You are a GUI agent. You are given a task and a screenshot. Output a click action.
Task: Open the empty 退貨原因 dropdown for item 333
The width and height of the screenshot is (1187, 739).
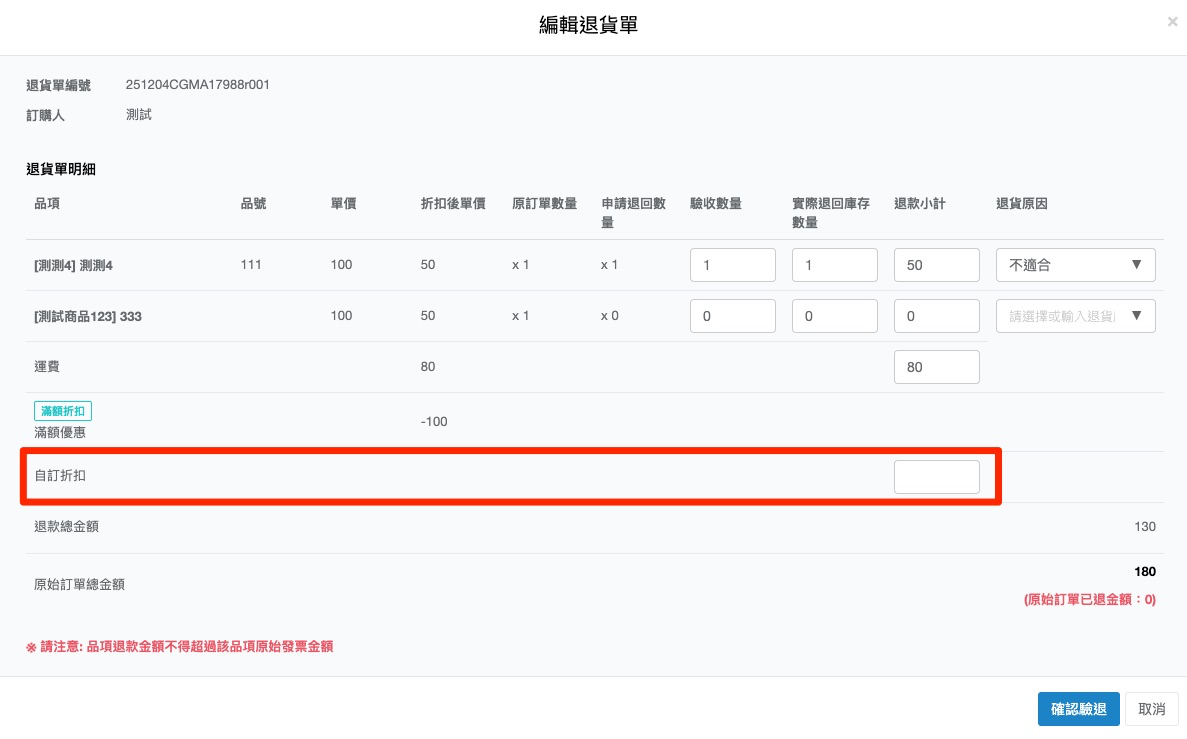click(1075, 316)
